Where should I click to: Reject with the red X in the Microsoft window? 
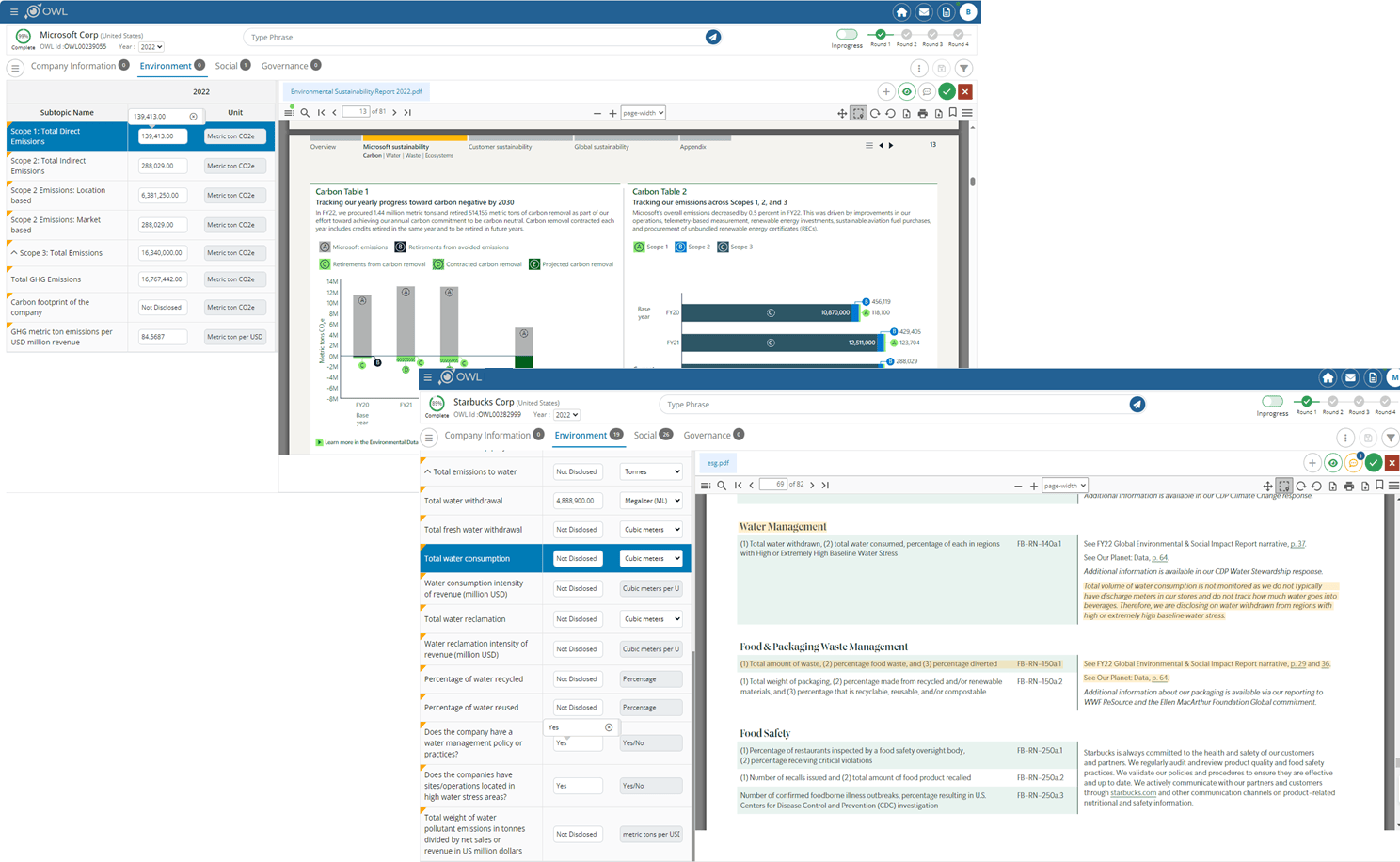tap(965, 91)
